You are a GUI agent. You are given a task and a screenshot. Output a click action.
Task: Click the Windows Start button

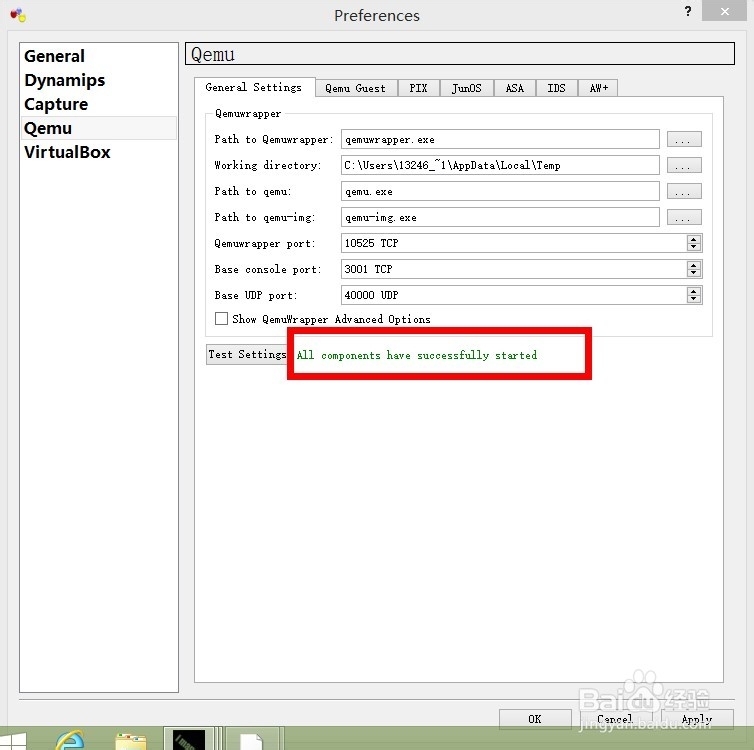[x=13, y=740]
